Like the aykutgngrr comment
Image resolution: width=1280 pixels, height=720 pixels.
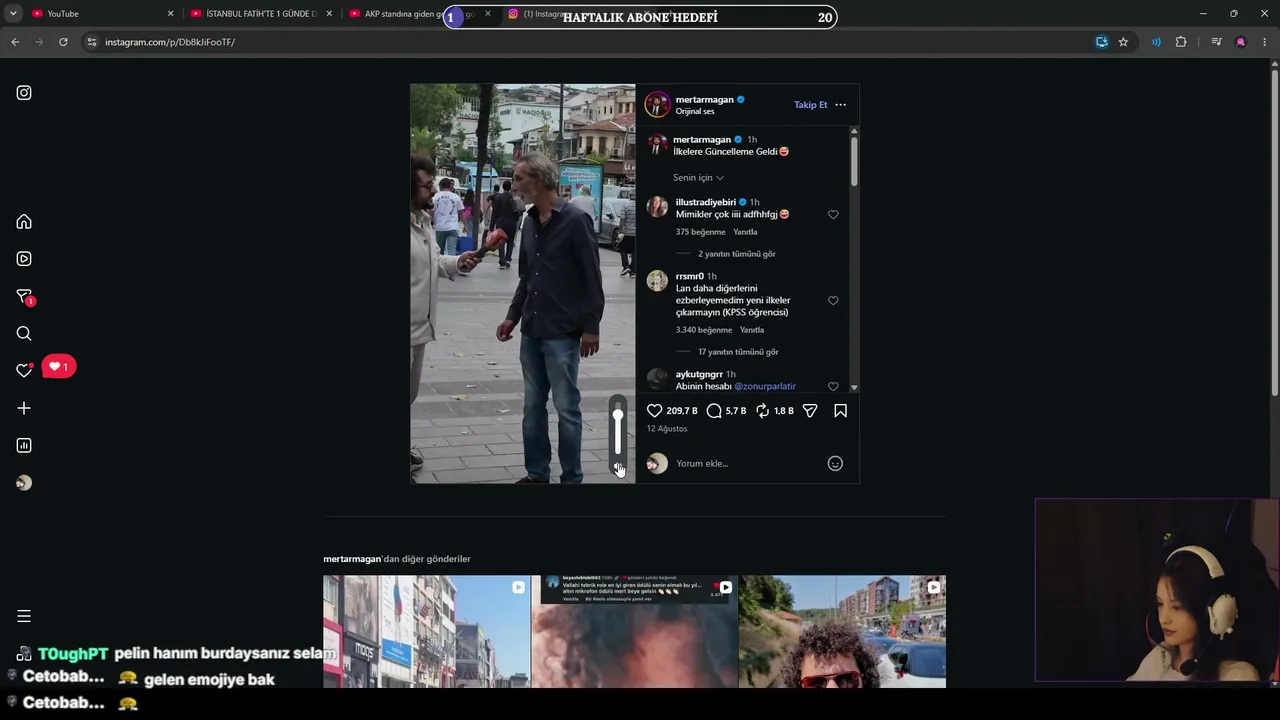pyautogui.click(x=833, y=387)
